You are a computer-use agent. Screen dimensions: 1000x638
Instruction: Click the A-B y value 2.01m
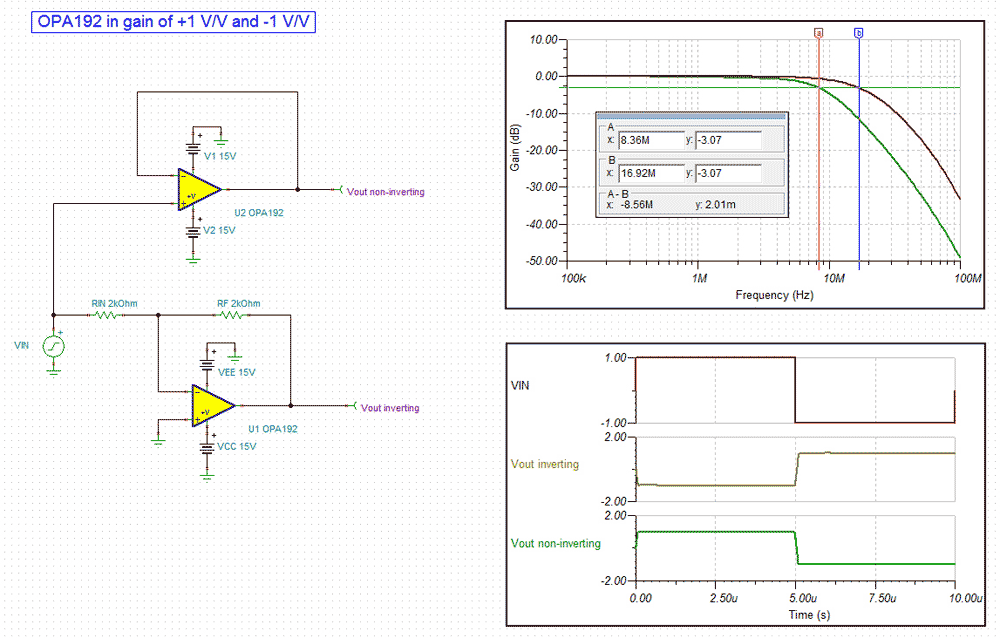click(x=720, y=205)
